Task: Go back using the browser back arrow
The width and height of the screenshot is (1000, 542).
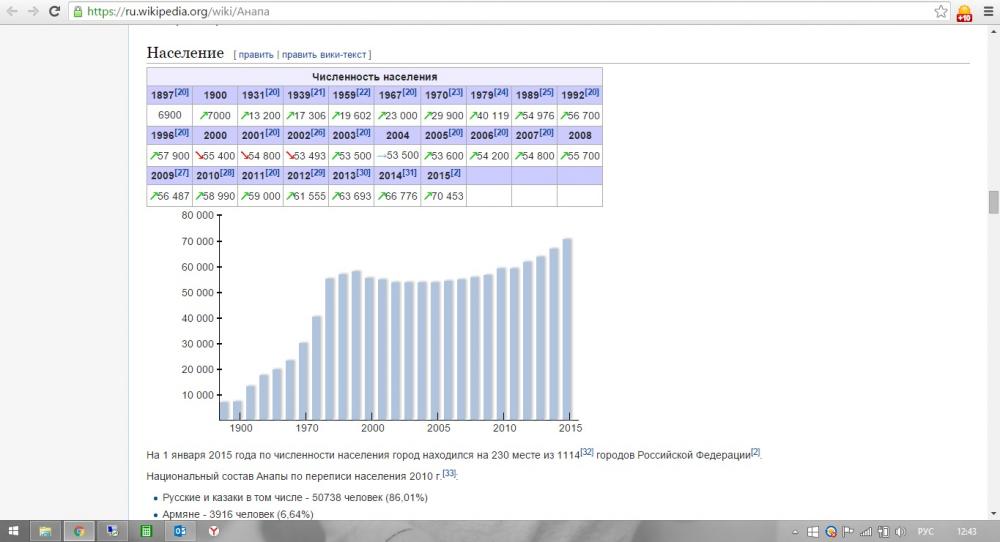Action: pos(12,11)
